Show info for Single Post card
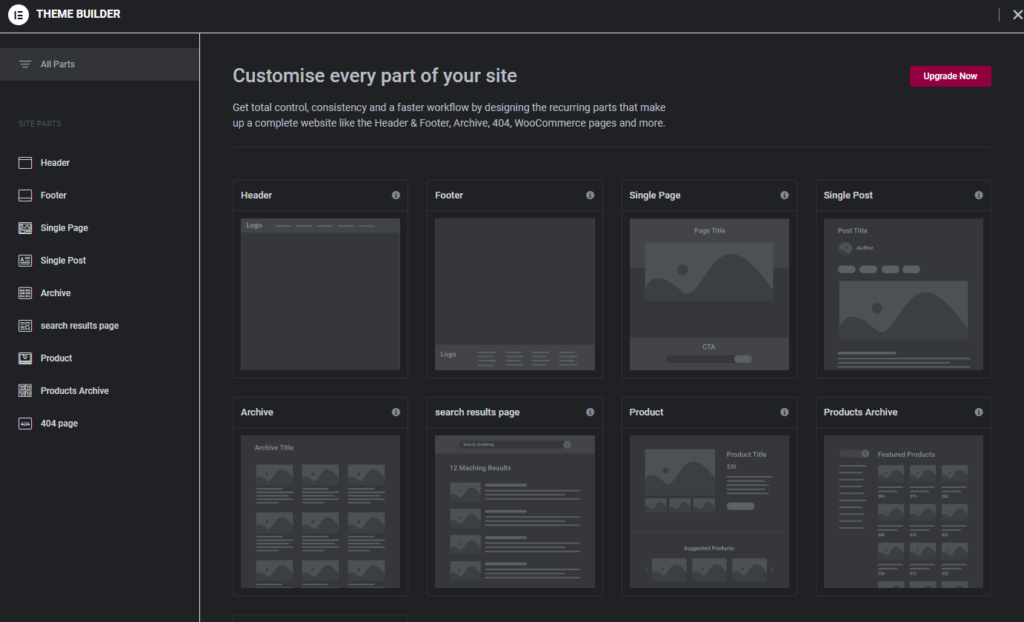The image size is (1024, 622). coord(978,195)
